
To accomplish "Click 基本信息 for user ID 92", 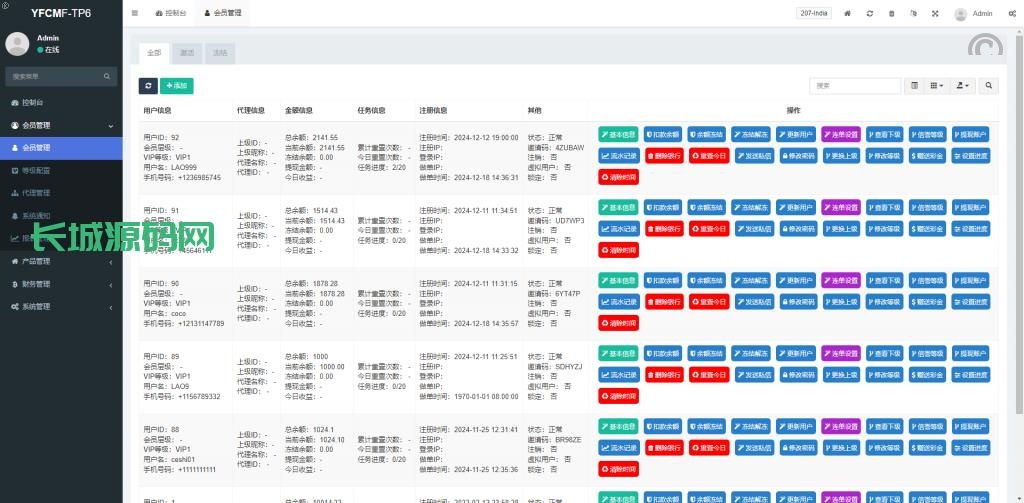I will [619, 134].
